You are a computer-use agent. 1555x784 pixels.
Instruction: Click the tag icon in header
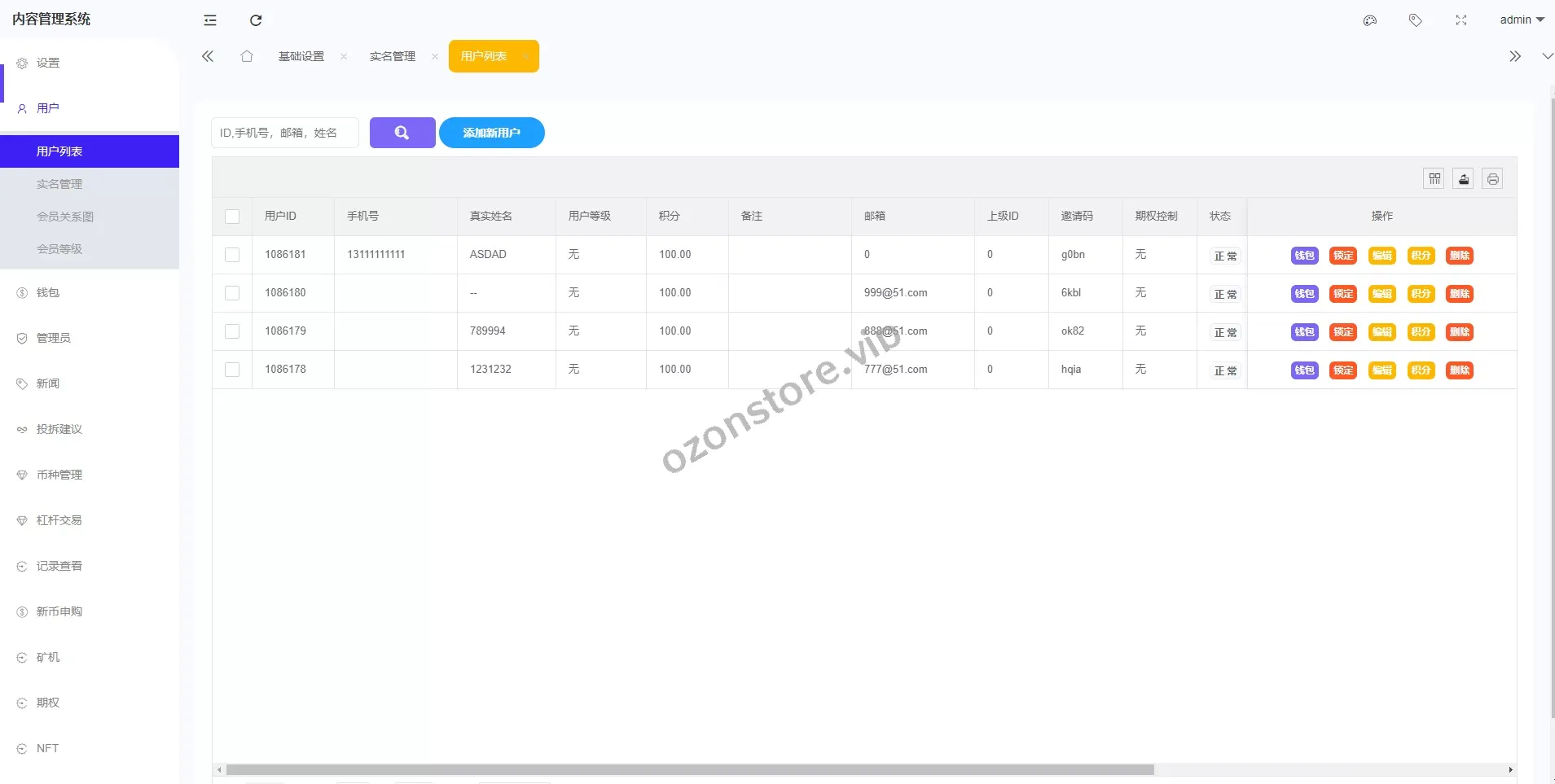1416,20
